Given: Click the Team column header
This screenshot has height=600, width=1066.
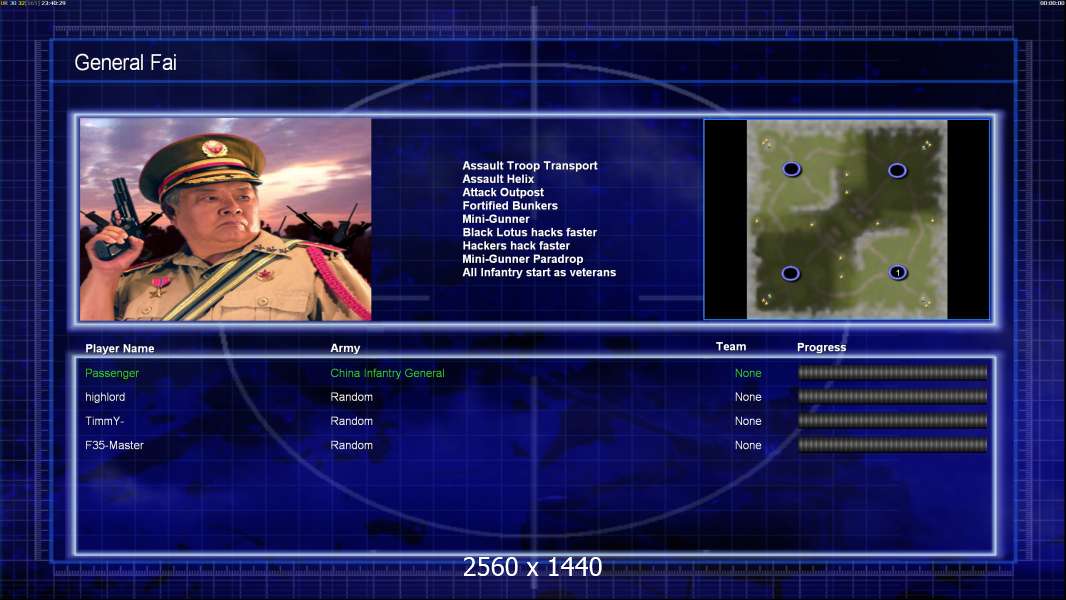Looking at the screenshot, I should pos(731,347).
